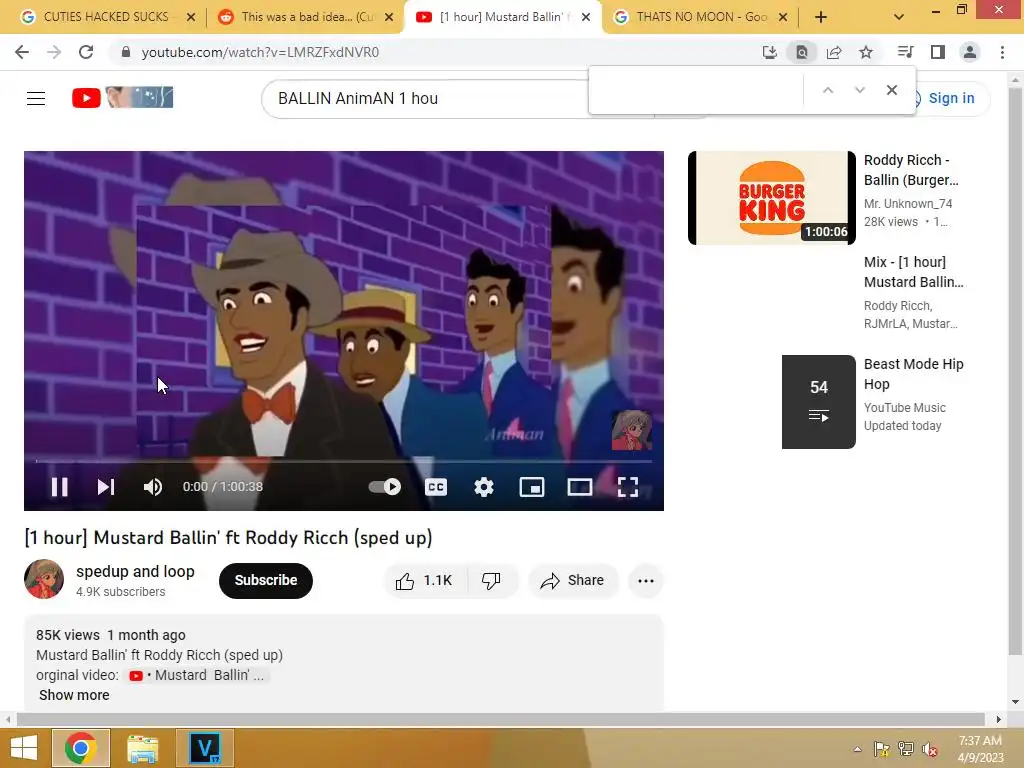Skip to the next video
This screenshot has width=1024, height=768.
(x=106, y=487)
